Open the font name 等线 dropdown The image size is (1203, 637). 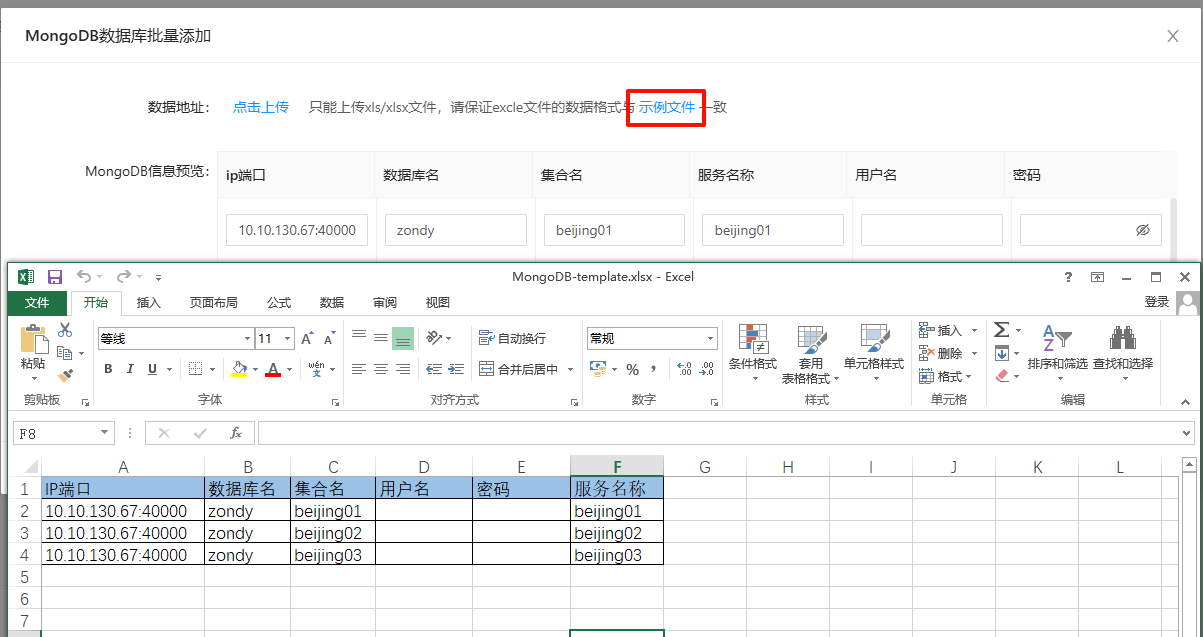tap(247, 339)
